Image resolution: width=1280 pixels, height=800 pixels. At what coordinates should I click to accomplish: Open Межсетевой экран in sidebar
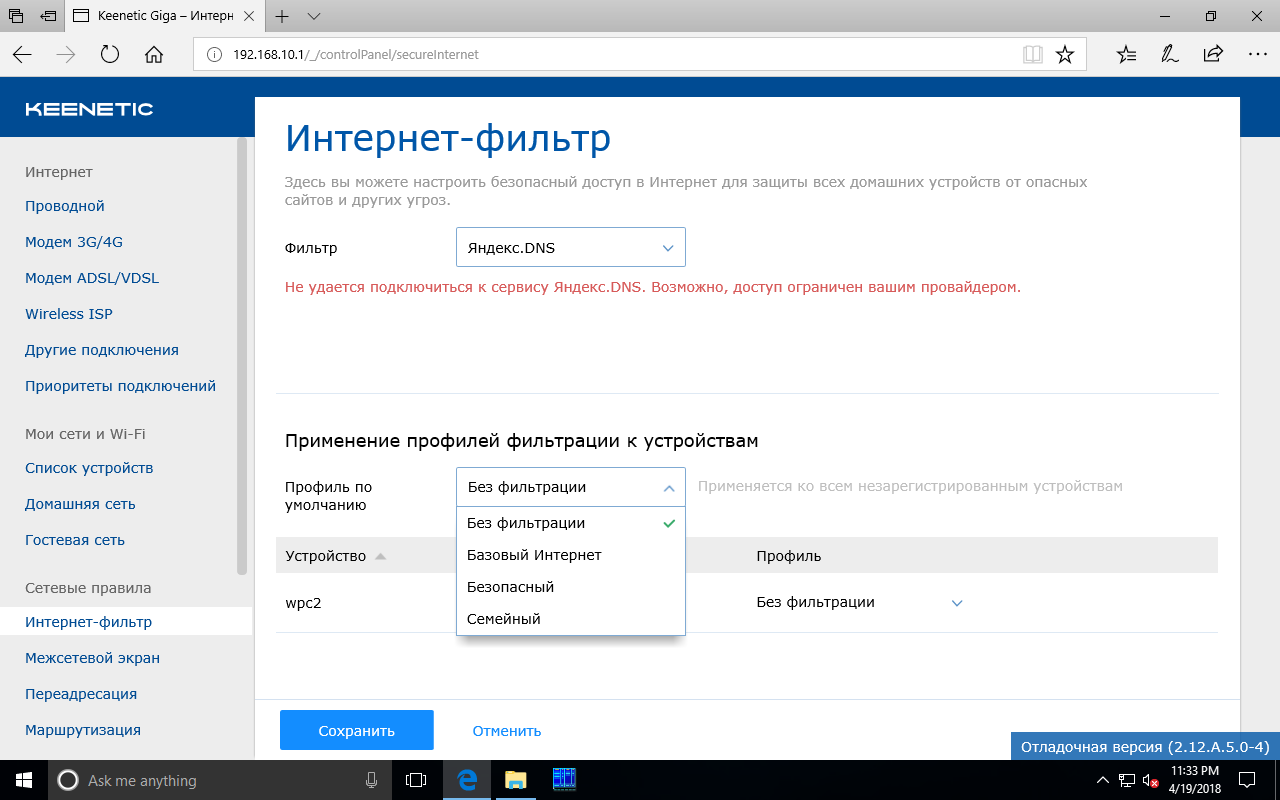[92, 658]
